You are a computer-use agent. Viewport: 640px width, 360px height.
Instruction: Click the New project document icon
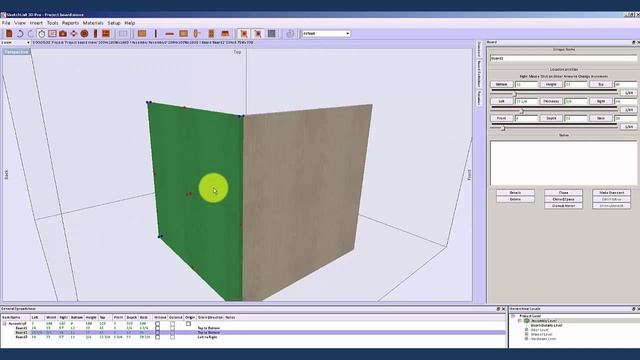(x=9, y=34)
